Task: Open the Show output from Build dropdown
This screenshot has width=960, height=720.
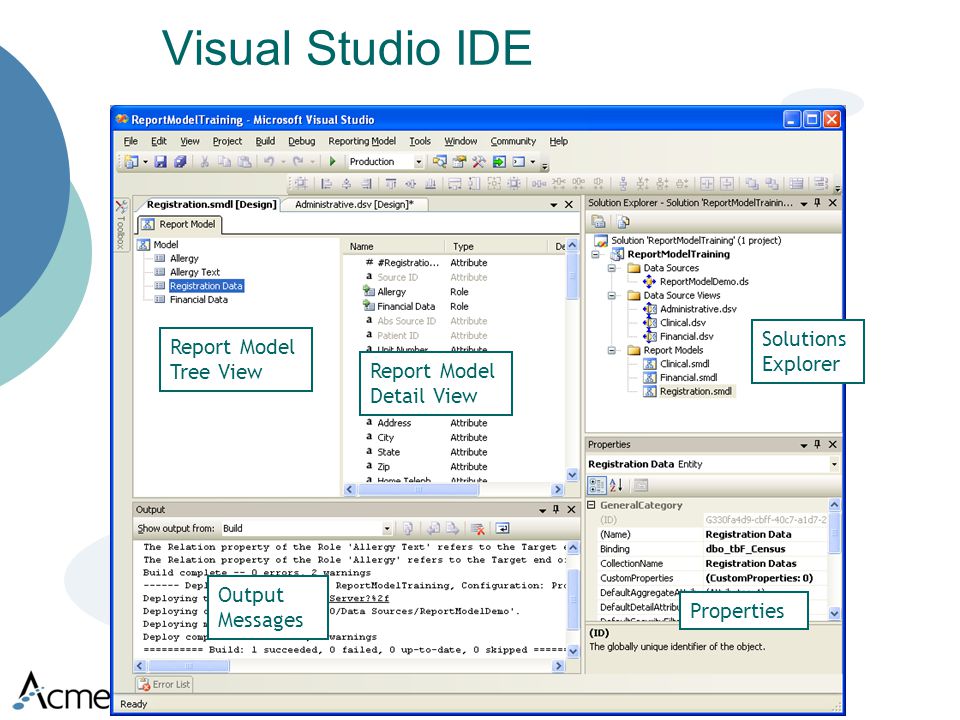Action: click(387, 528)
